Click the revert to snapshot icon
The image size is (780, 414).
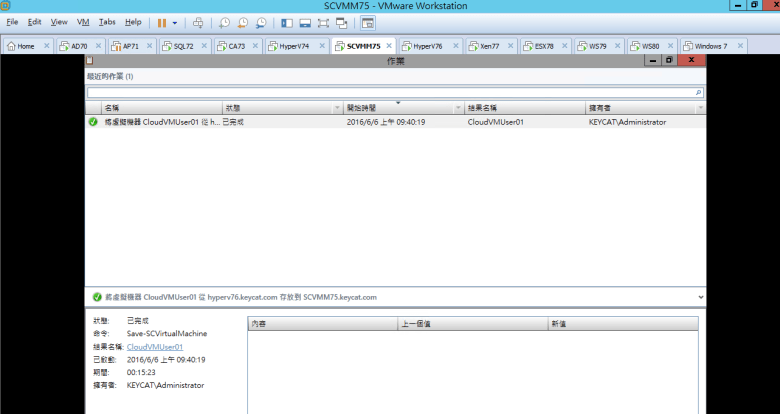tap(242, 22)
